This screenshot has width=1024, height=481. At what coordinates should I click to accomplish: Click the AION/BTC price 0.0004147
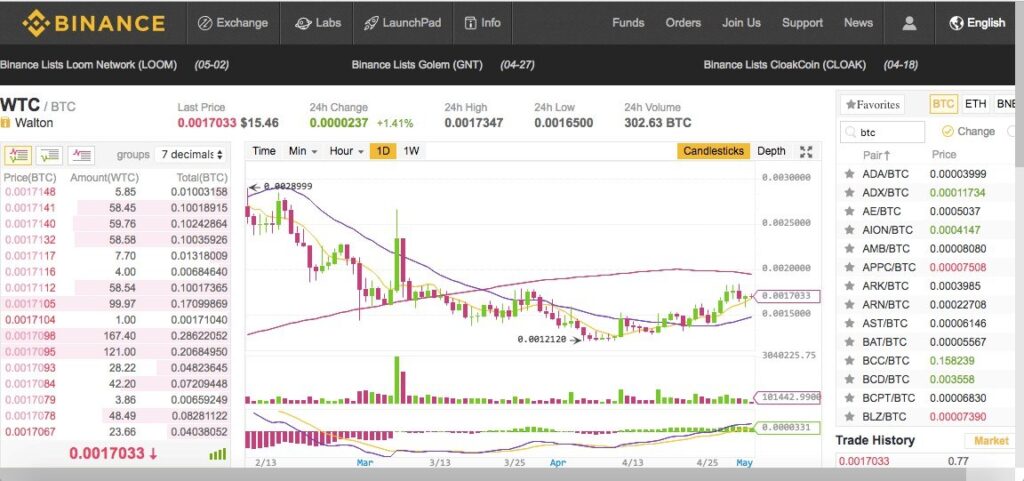953,230
